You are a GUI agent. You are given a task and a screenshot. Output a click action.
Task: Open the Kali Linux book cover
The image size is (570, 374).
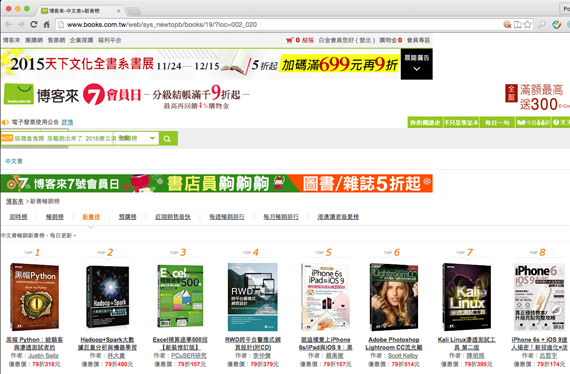(x=466, y=297)
